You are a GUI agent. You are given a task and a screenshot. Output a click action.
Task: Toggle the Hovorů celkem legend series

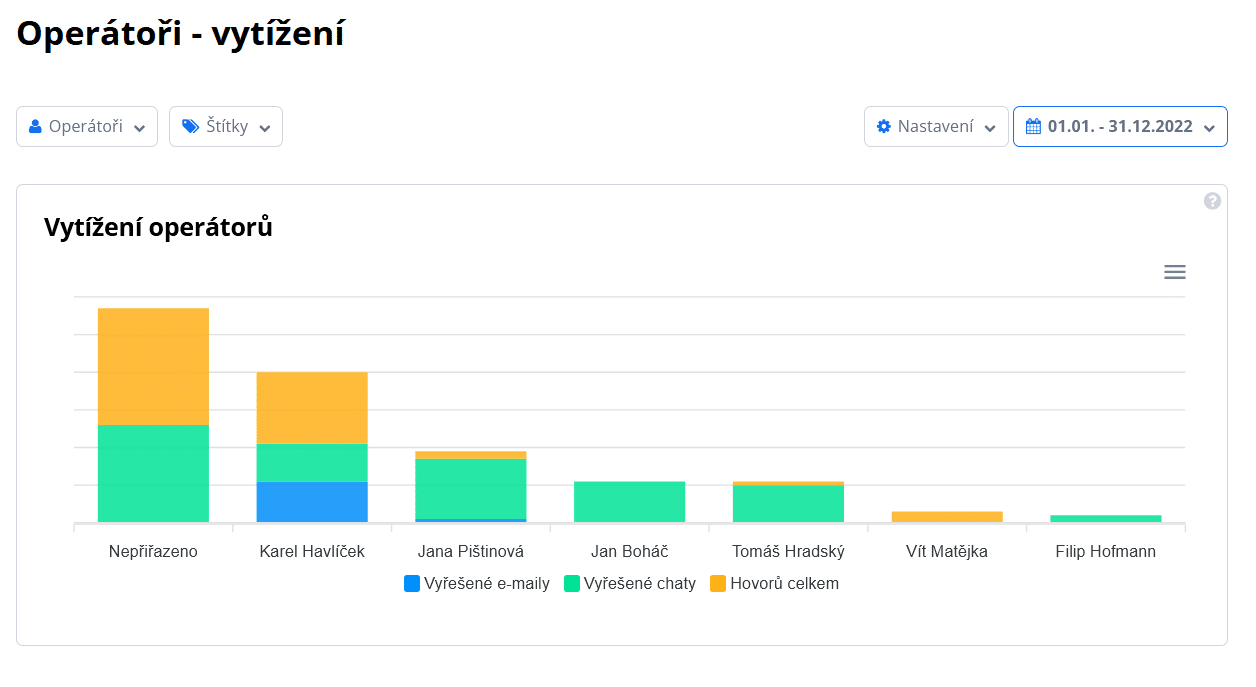coord(784,583)
